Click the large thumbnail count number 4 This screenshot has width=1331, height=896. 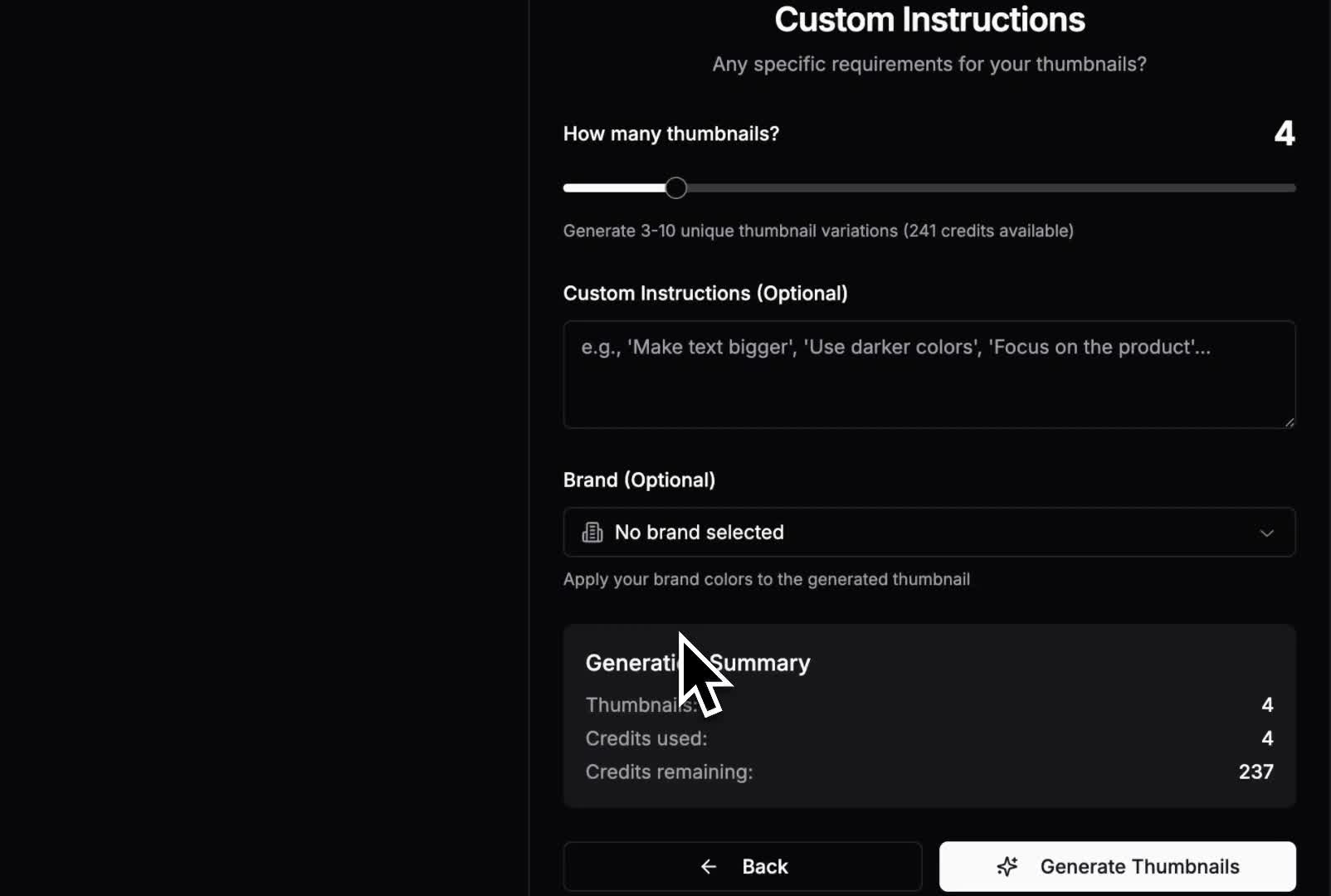1284,134
